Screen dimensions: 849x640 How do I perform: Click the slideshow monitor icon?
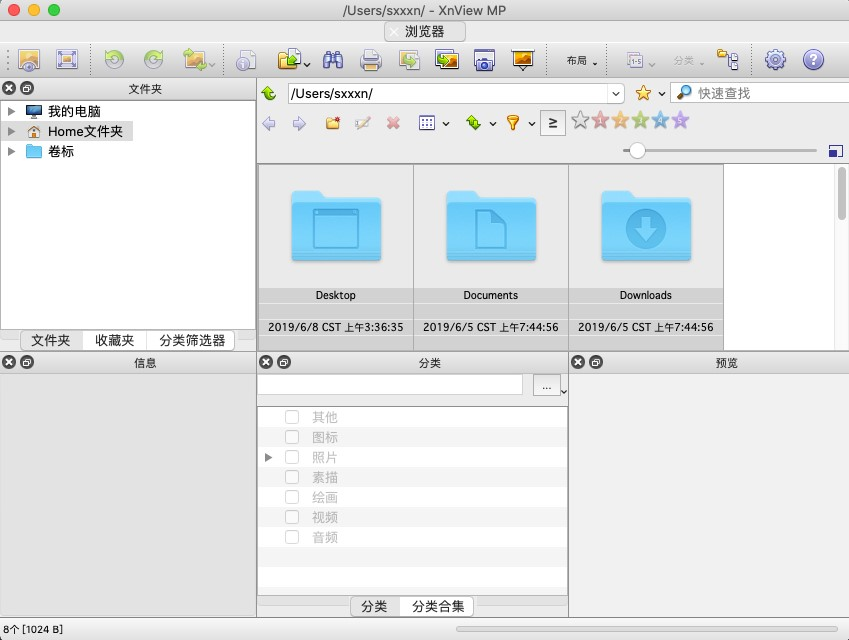[x=522, y=60]
